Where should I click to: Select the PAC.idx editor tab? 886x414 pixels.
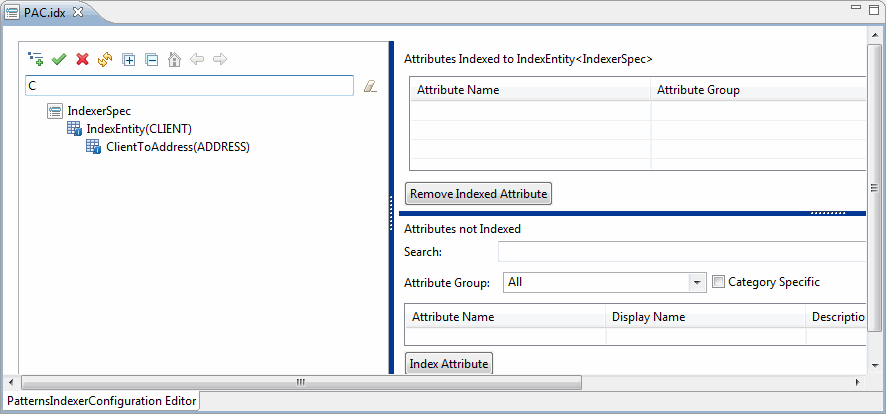coord(45,12)
